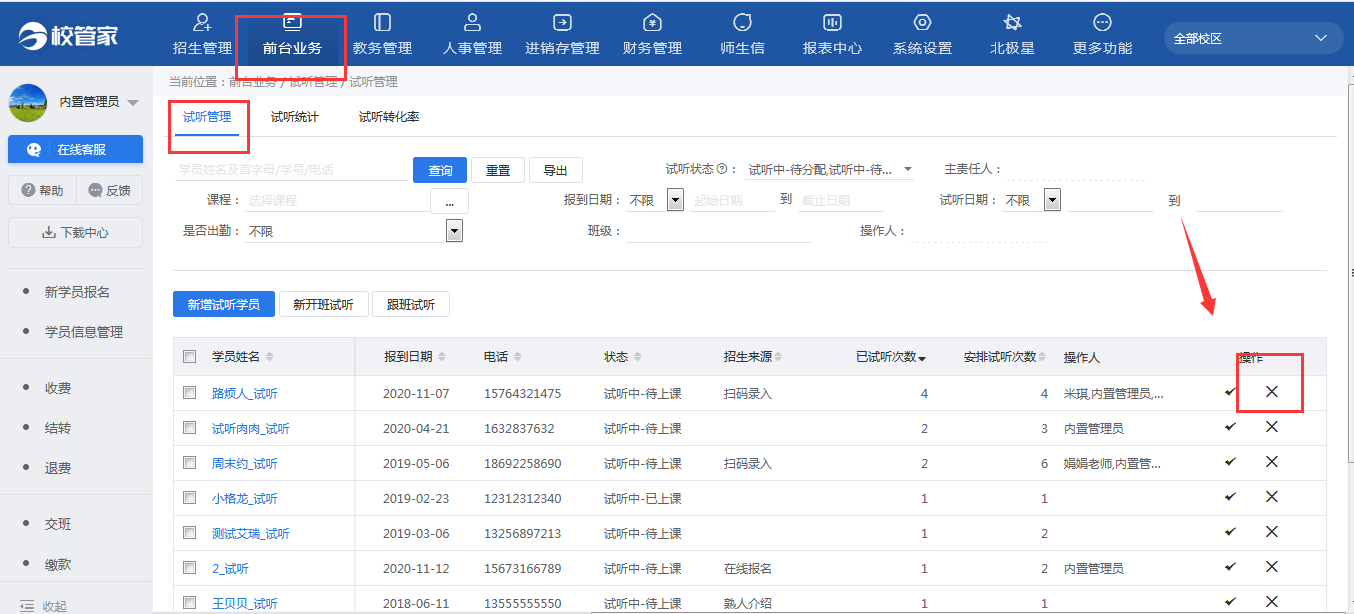Switch to 试听管理 tab
Screen dimensions: 1354x614
207,117
